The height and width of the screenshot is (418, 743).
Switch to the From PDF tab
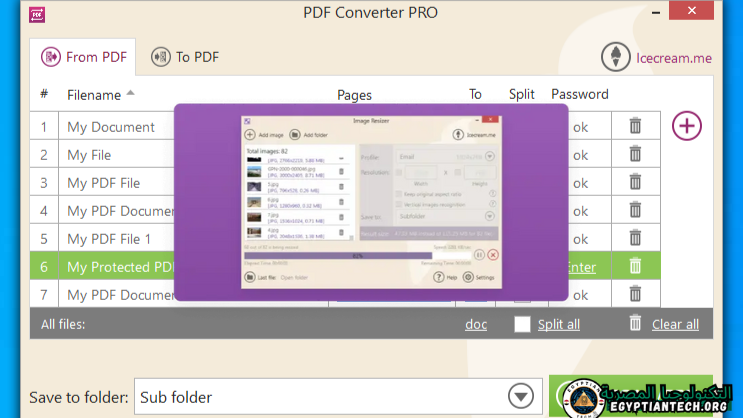[x=84, y=57]
